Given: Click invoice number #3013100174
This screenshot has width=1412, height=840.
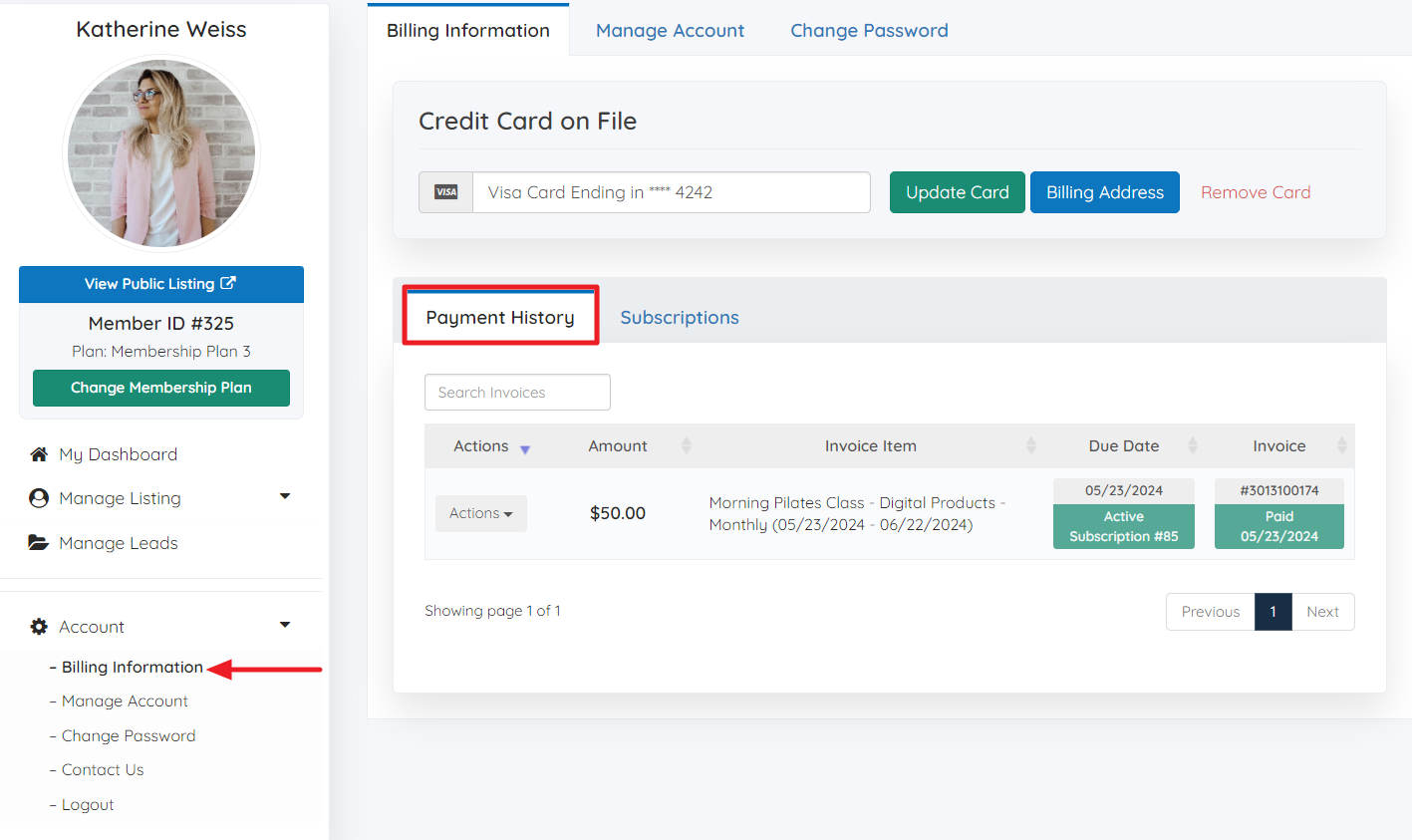Looking at the screenshot, I should tap(1279, 490).
